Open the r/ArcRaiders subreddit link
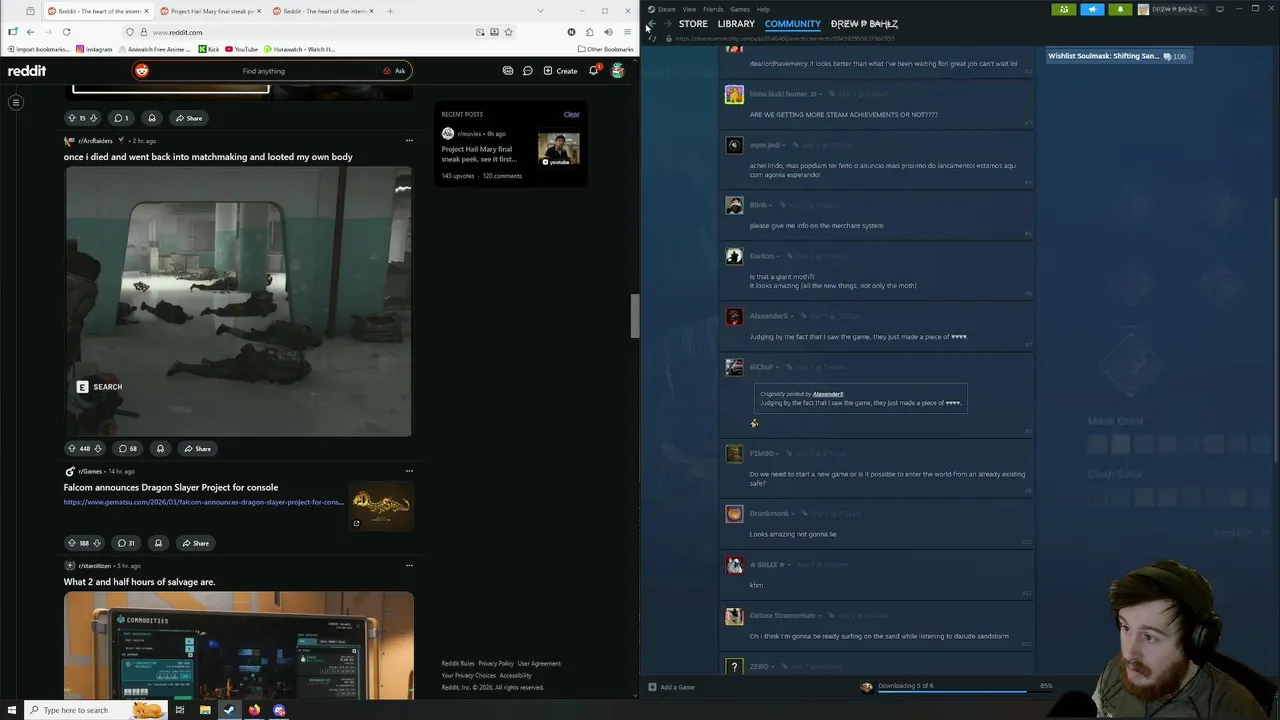 point(95,141)
